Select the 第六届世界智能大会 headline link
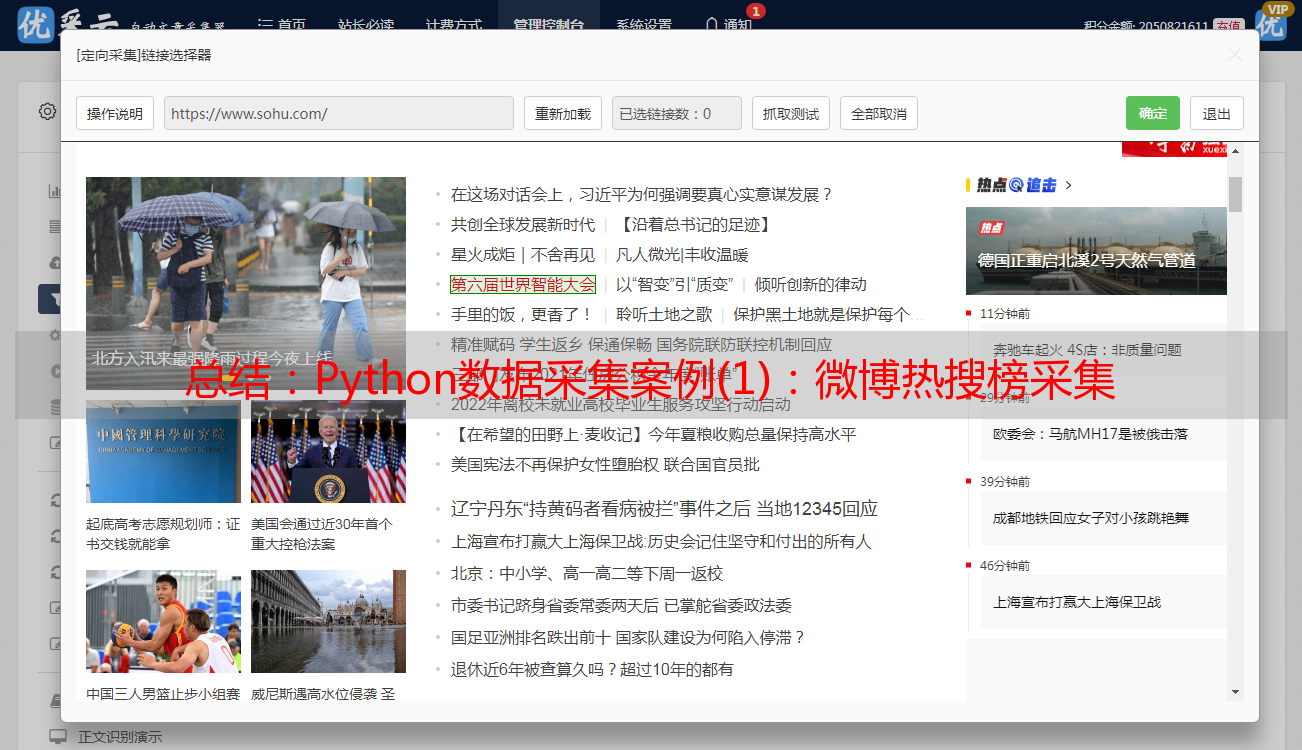Image resolution: width=1302 pixels, height=750 pixels. pyautogui.click(x=522, y=284)
